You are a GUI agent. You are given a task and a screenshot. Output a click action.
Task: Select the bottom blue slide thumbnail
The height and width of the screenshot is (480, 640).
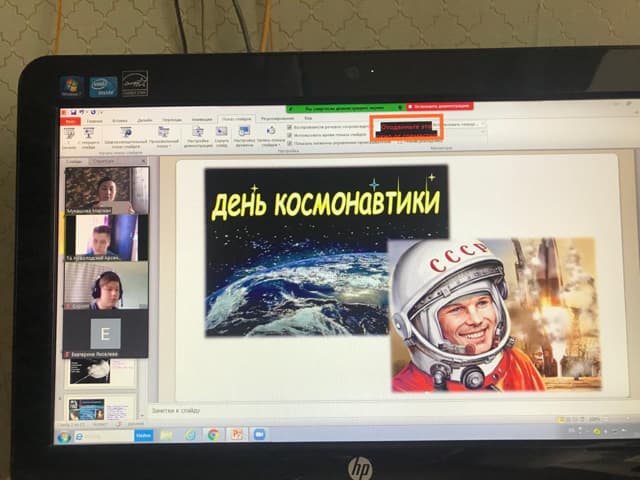click(100, 409)
